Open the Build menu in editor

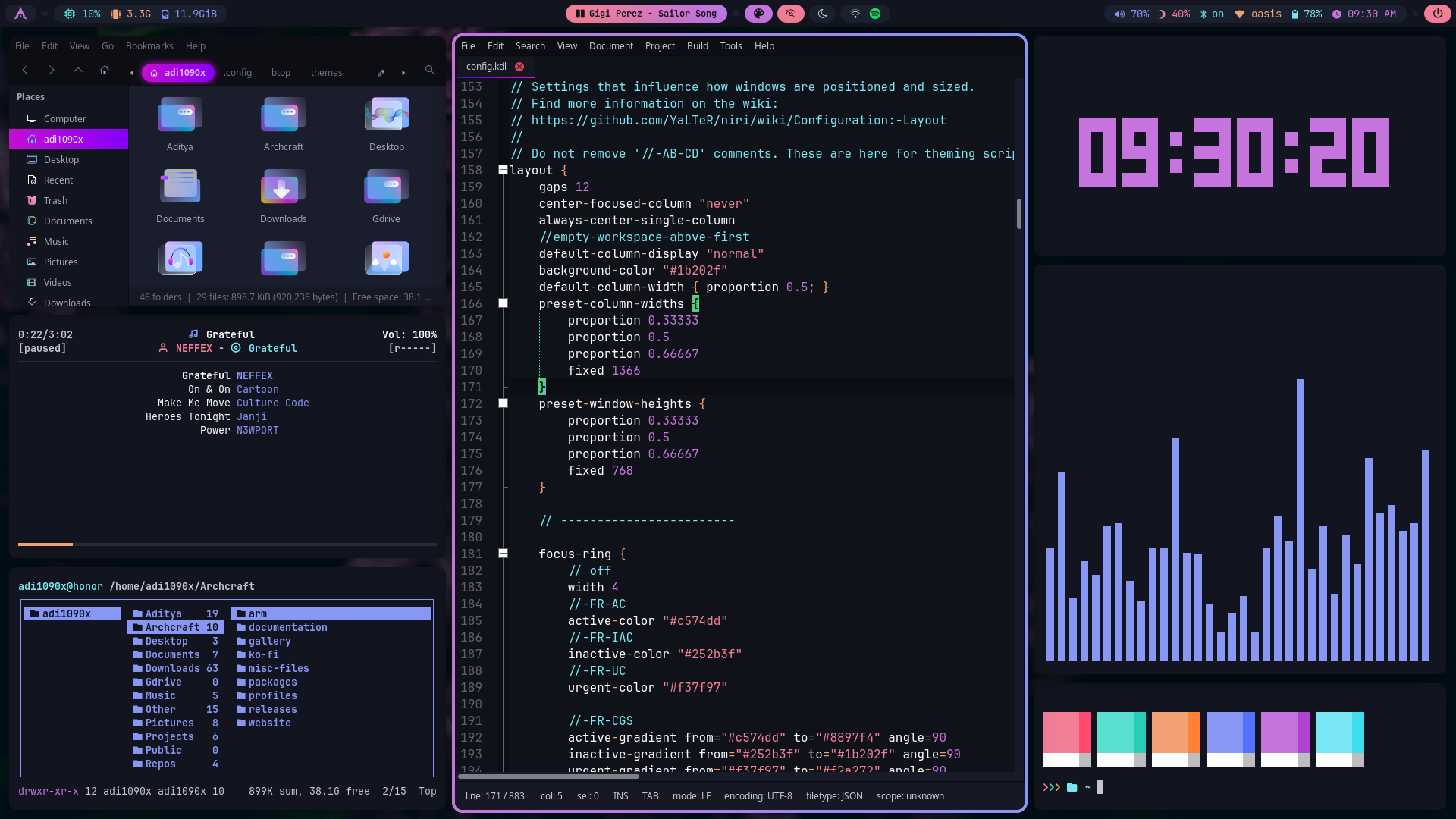[697, 45]
